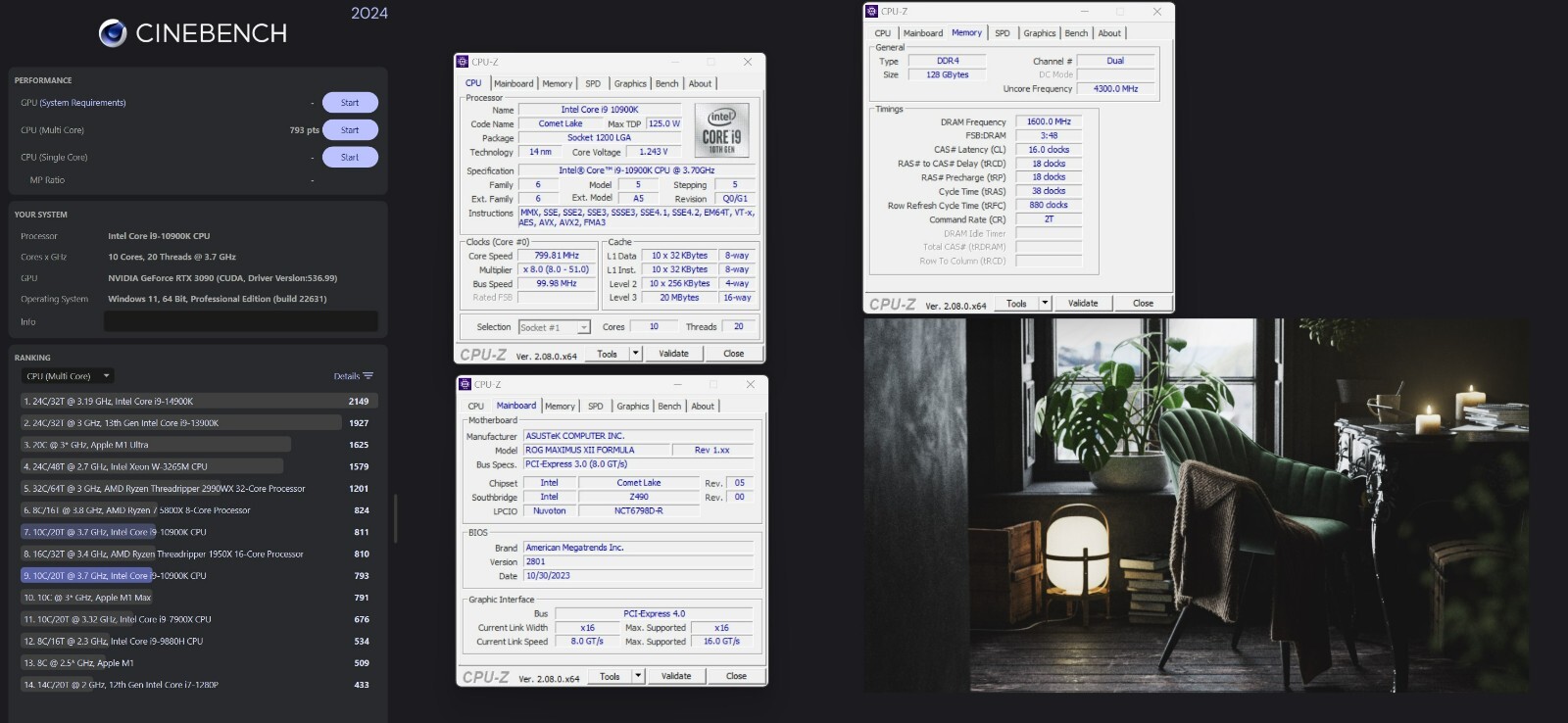The height and width of the screenshot is (723, 1568).
Task: Click the 793 pts multi core score
Action: tap(304, 130)
